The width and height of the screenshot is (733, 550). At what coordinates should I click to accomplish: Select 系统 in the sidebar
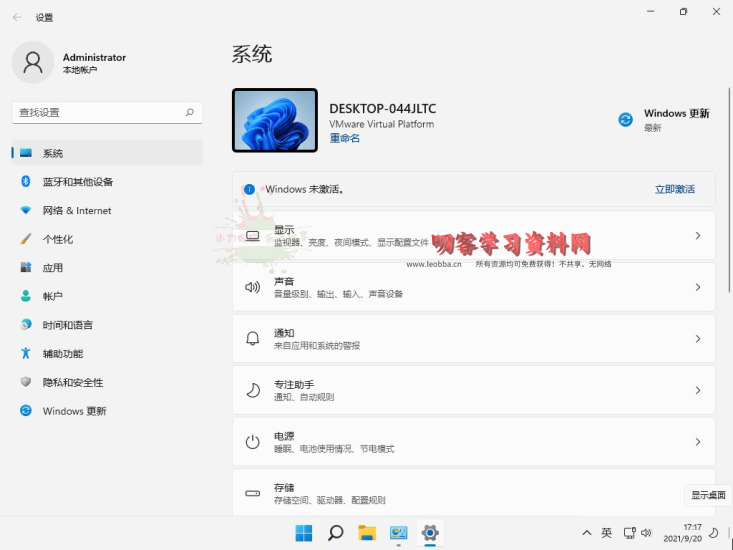pos(108,153)
